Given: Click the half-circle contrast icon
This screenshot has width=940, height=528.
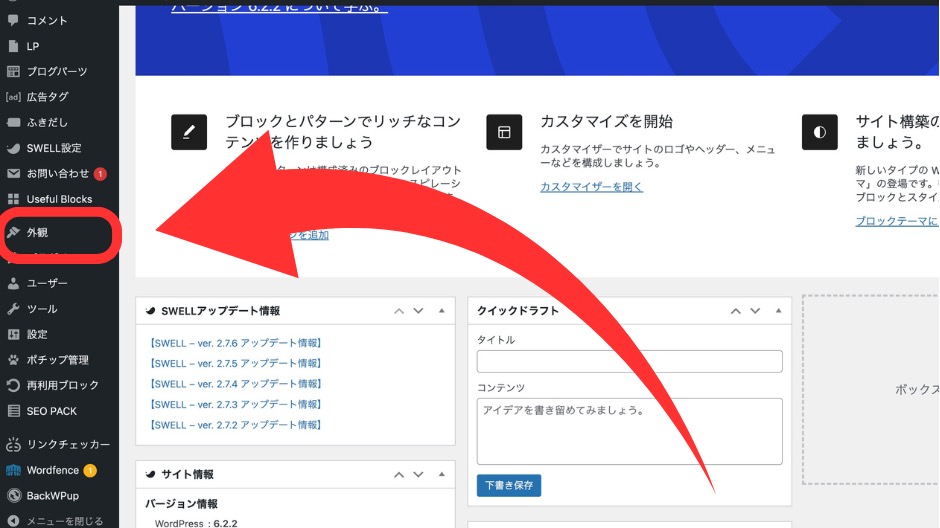Looking at the screenshot, I should (820, 132).
